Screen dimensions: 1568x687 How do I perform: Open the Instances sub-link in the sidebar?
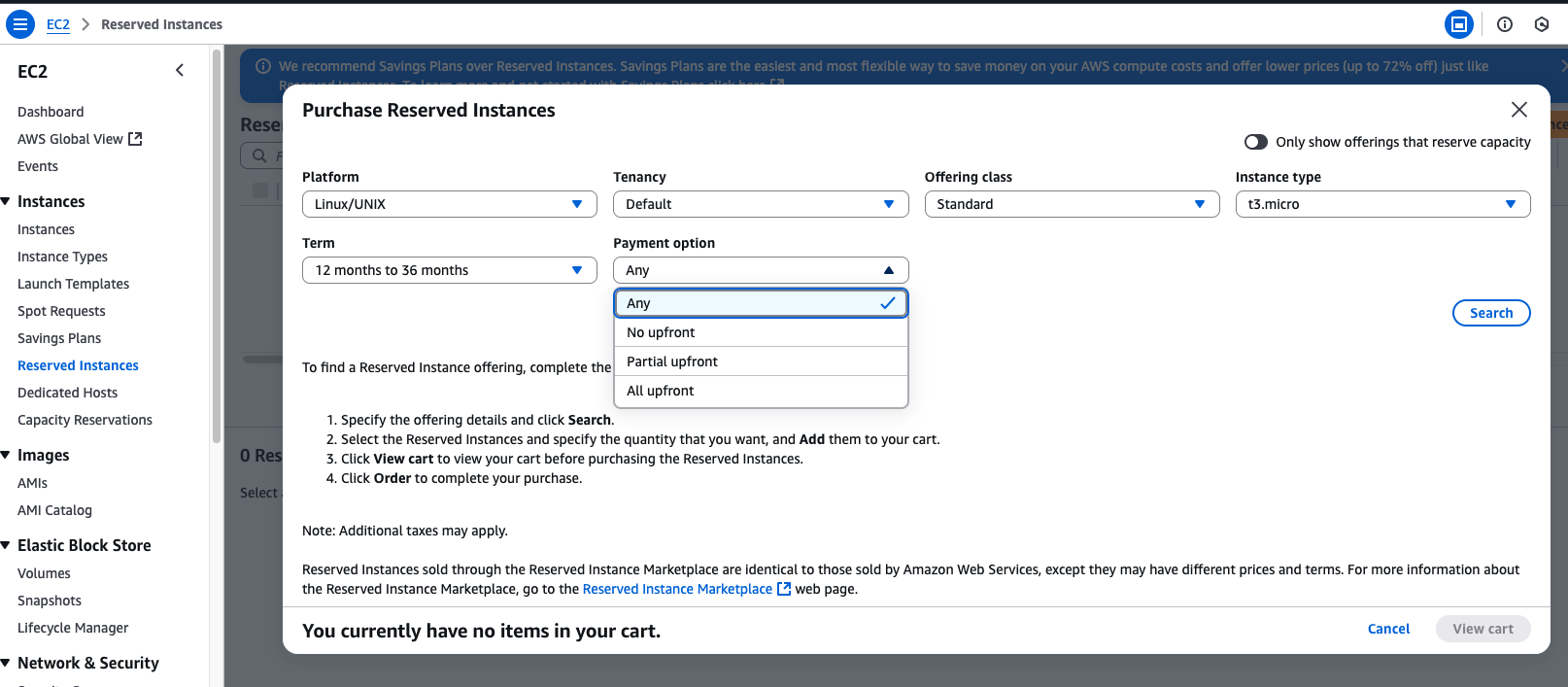pyautogui.click(x=46, y=229)
